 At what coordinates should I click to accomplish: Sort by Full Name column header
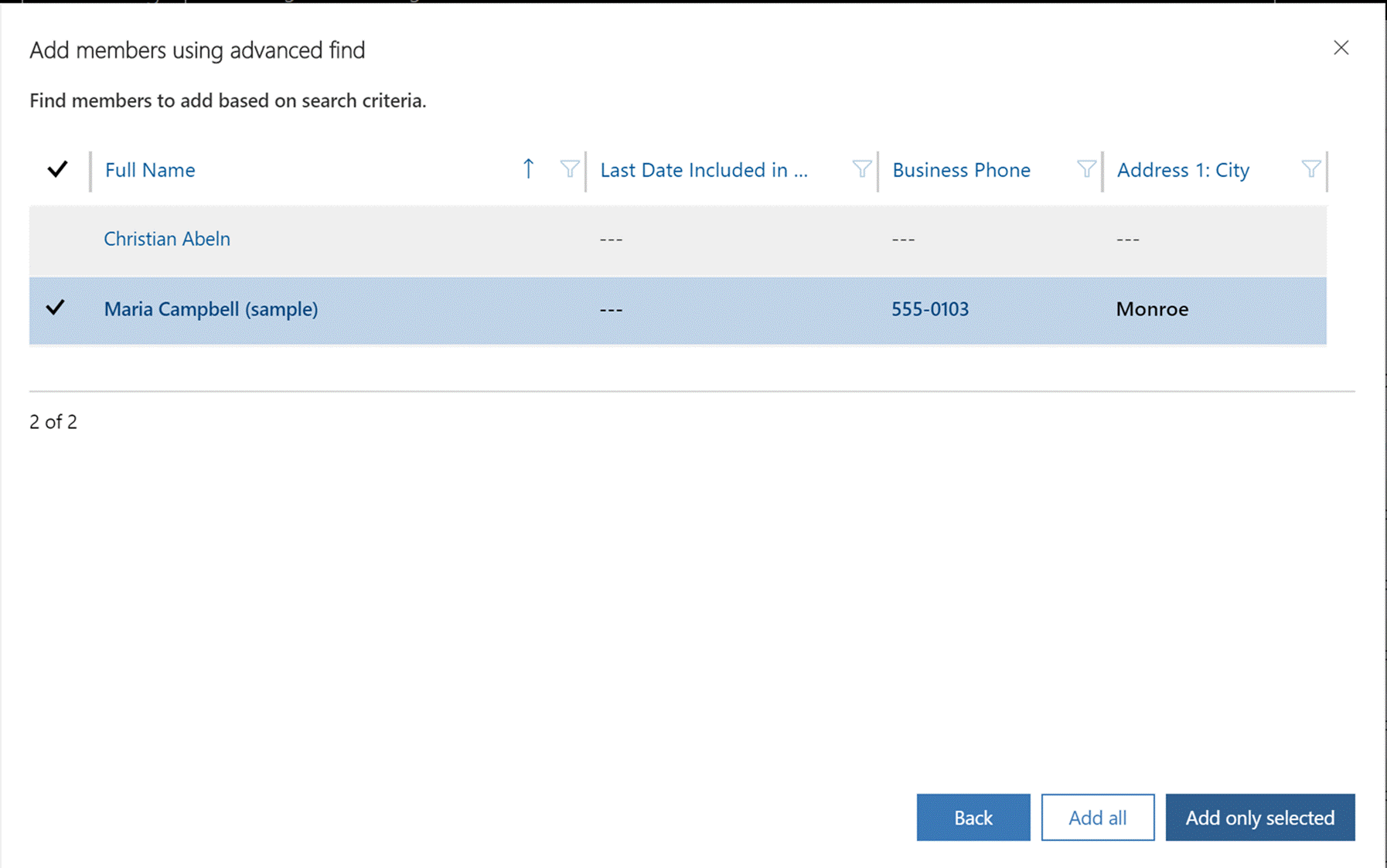click(150, 170)
